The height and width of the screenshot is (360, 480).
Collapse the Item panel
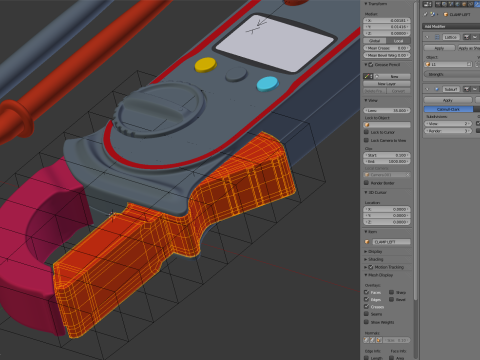tap(366, 232)
